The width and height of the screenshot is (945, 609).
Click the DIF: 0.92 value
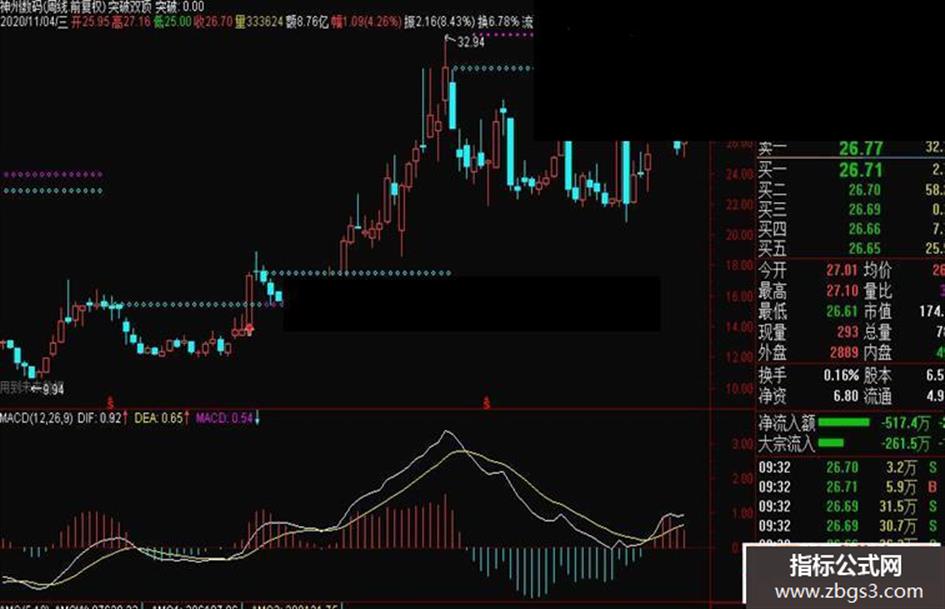tap(99, 418)
